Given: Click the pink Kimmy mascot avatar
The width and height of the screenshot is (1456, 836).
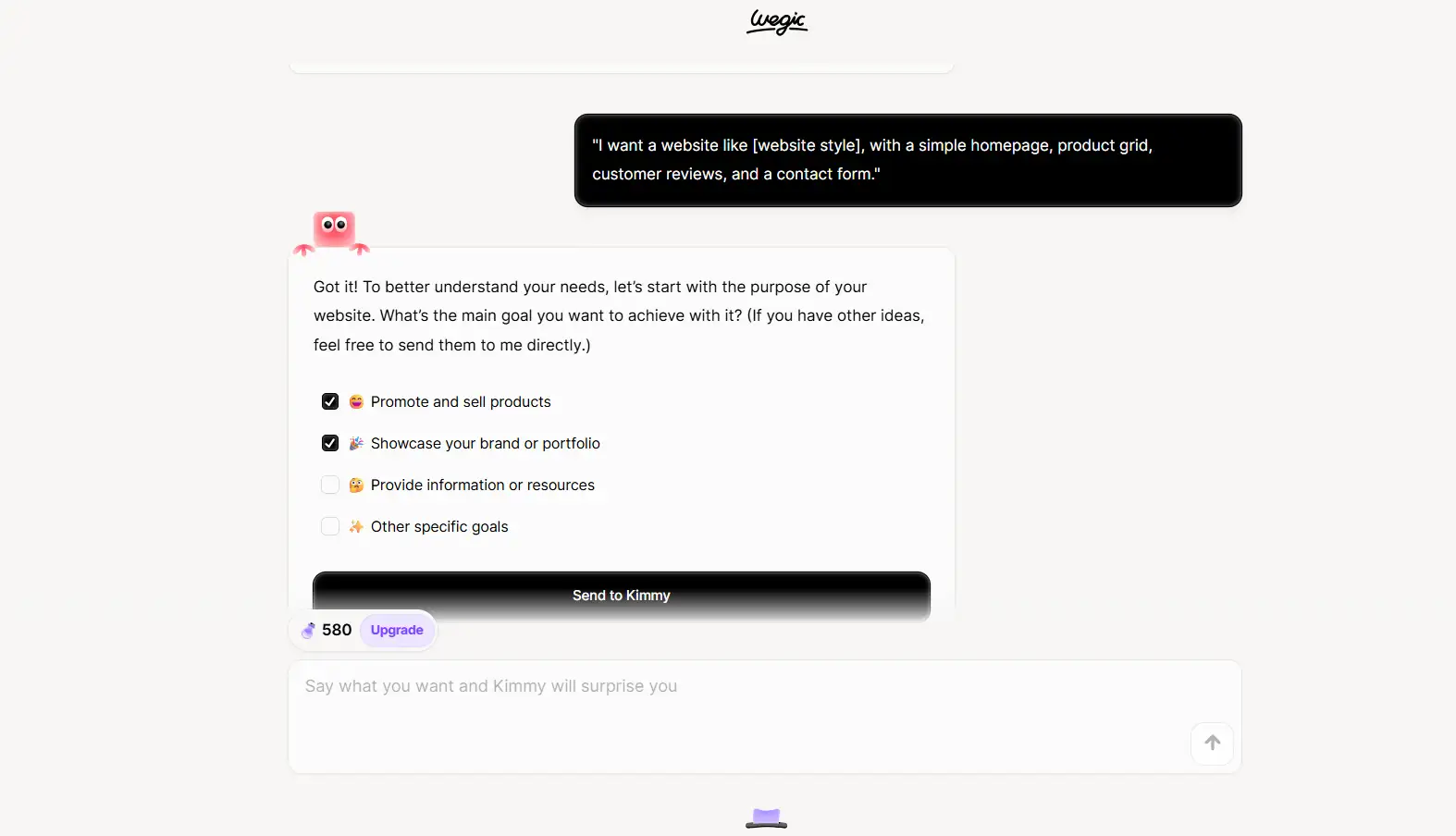Looking at the screenshot, I should pos(333,231).
